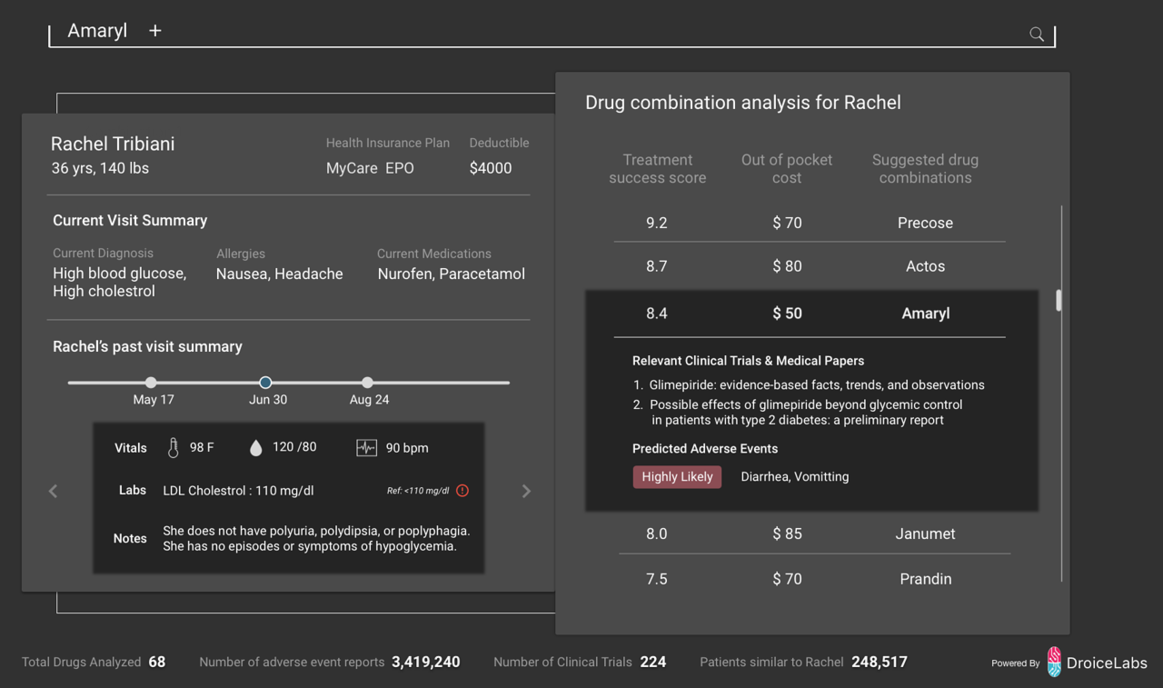Click the patient name Rachel Tribiani
Screen dimensions: 1163x688
pyautogui.click(x=113, y=144)
